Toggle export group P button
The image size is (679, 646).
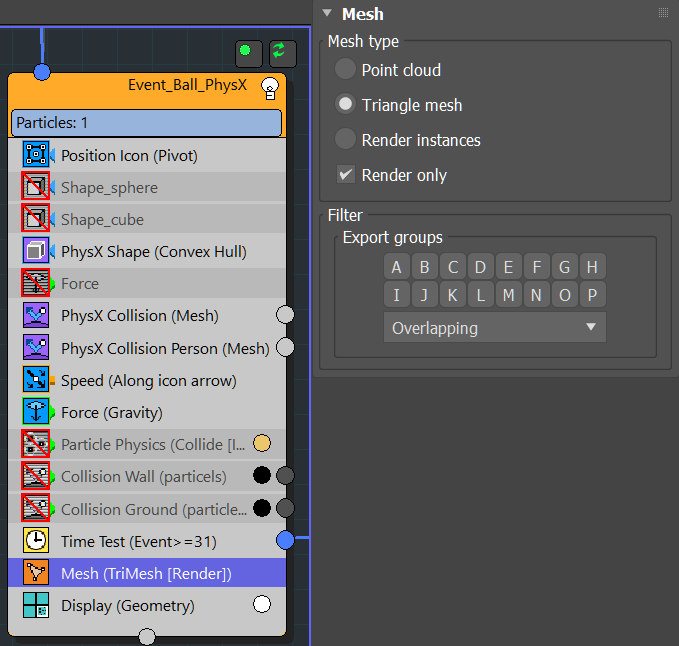592,295
